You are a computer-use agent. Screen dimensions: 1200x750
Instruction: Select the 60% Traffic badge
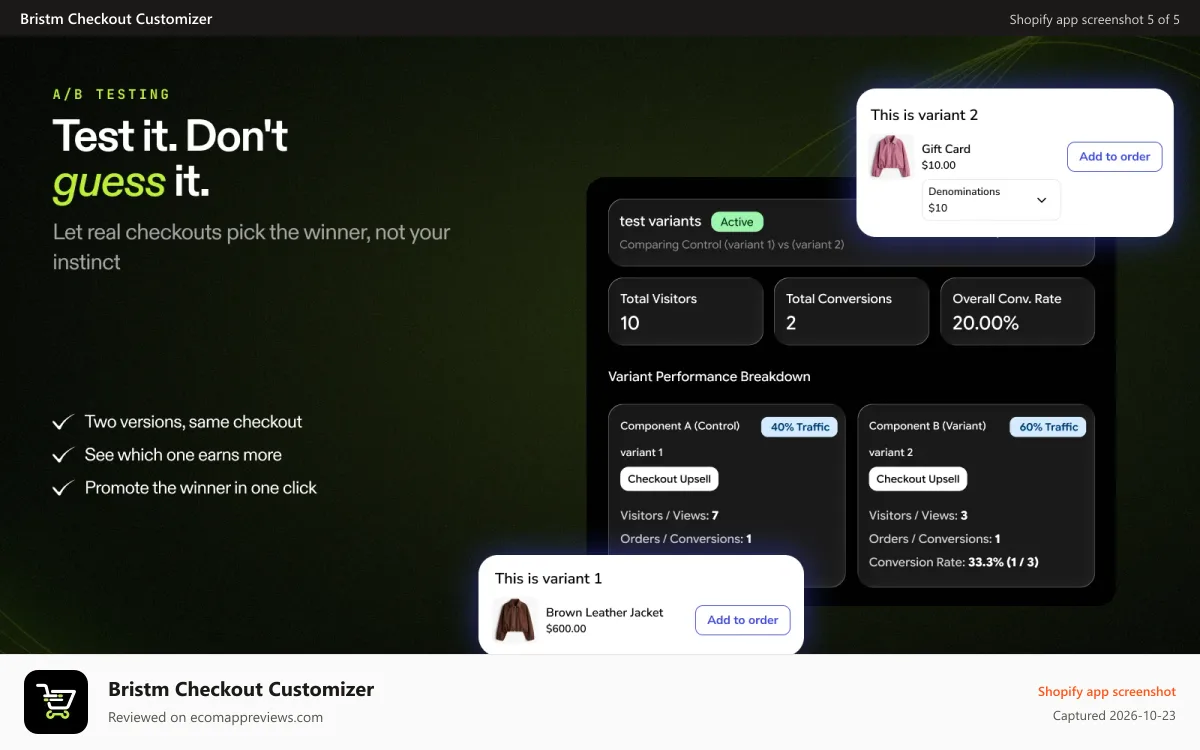point(1048,427)
